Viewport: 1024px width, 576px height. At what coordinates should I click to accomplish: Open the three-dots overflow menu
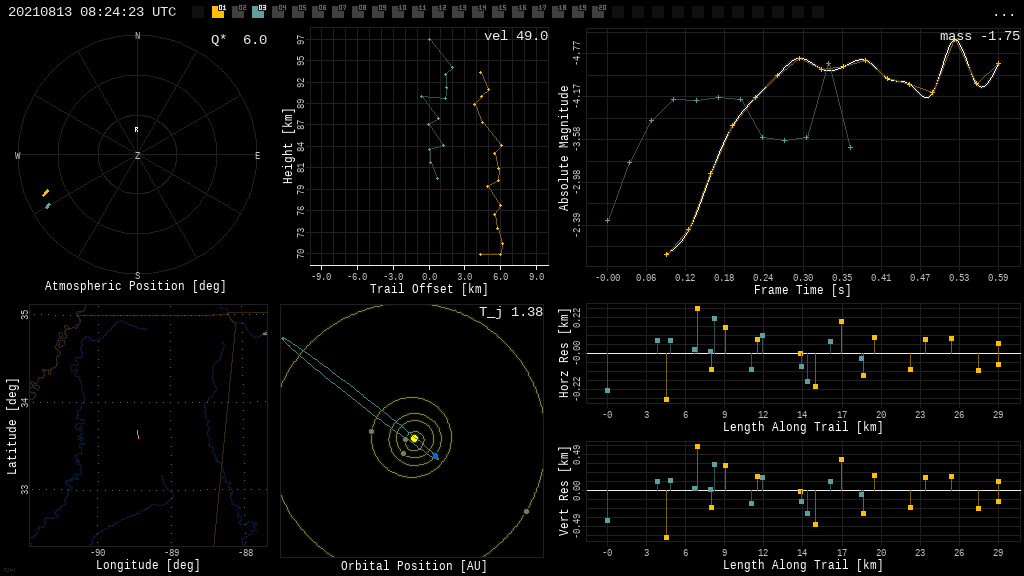pos(1003,14)
